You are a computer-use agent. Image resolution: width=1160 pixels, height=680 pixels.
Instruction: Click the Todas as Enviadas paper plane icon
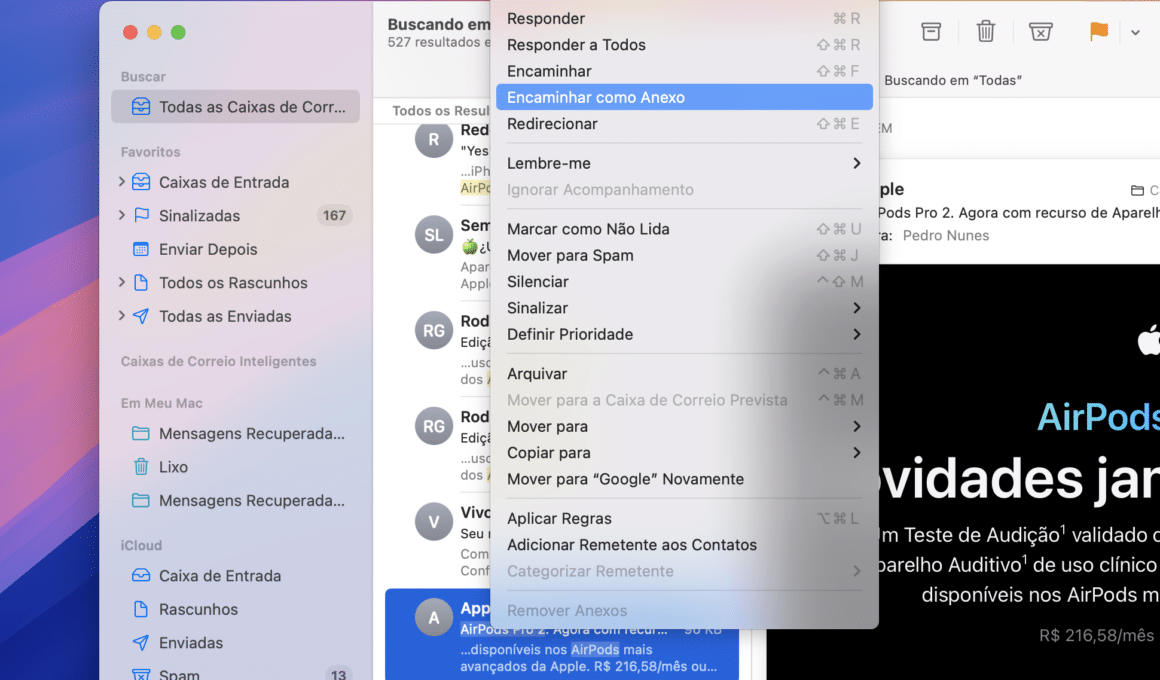pos(141,316)
